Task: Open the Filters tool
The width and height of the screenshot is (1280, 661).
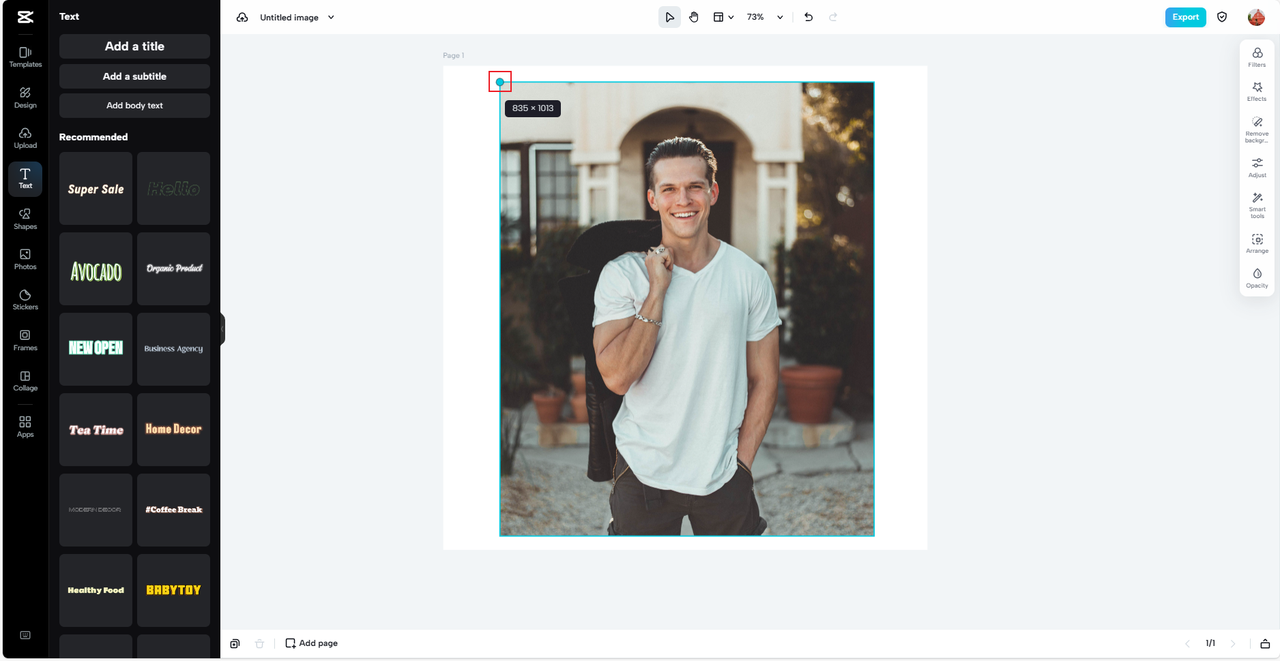Action: pos(1257,57)
